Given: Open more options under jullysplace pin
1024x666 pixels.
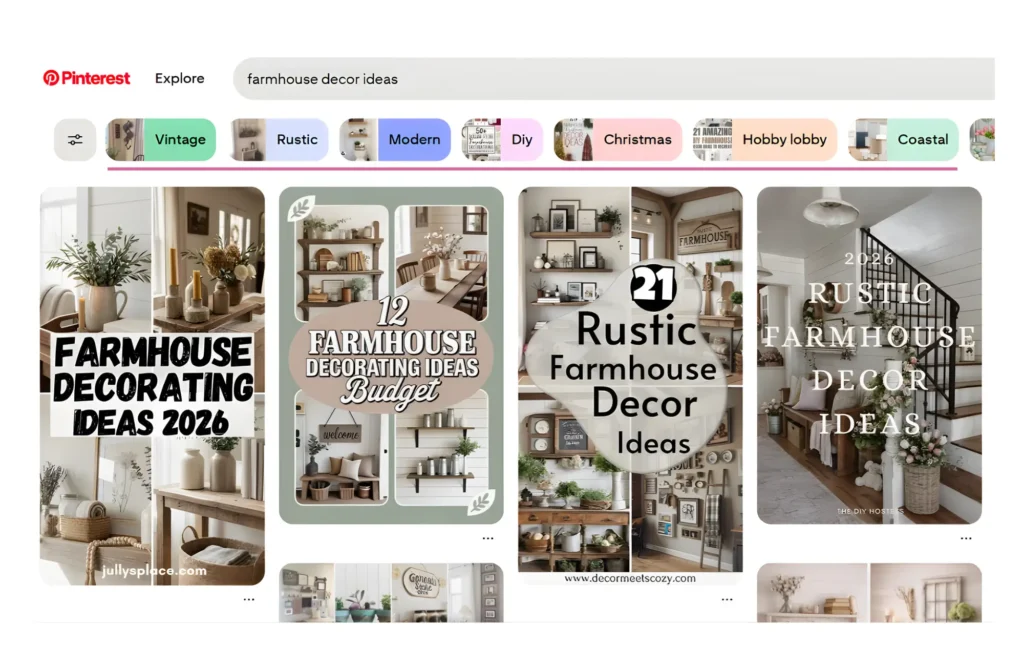Looking at the screenshot, I should click(248, 599).
